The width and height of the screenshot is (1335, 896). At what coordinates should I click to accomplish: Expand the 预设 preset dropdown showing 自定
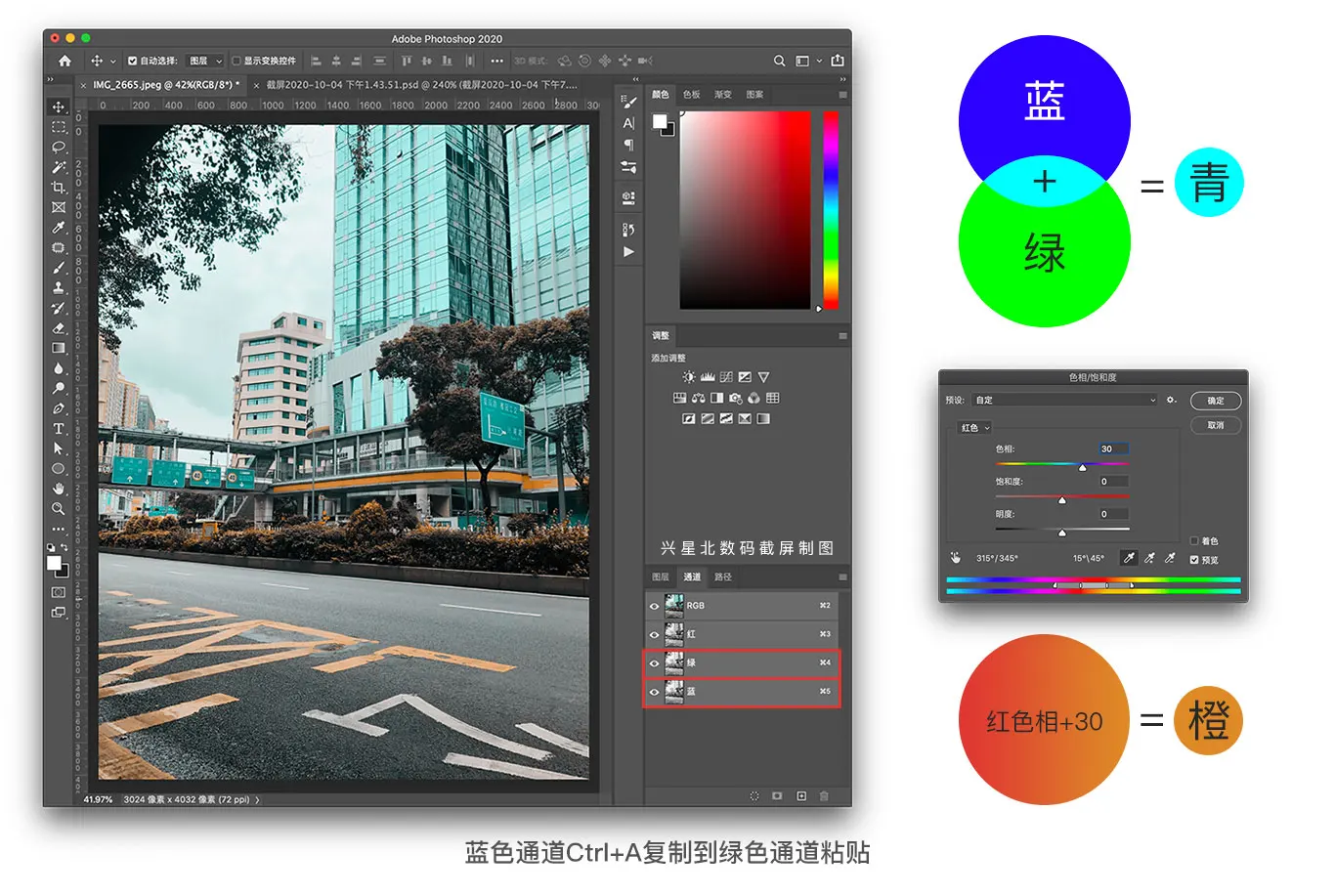(1063, 400)
